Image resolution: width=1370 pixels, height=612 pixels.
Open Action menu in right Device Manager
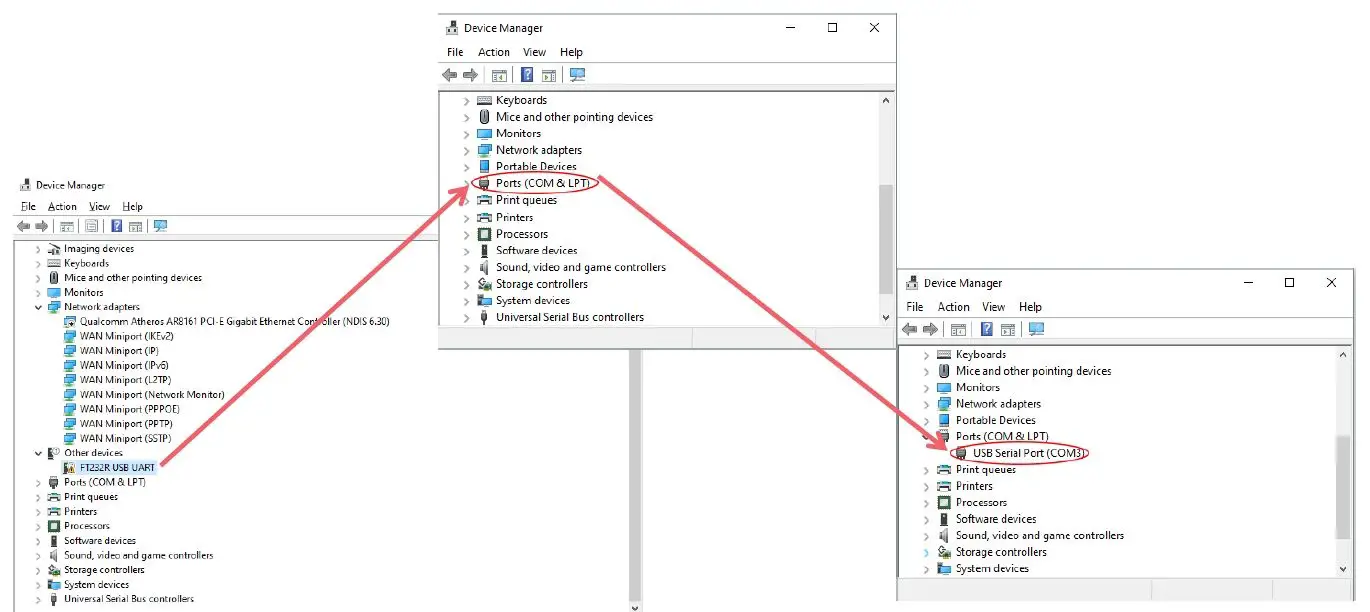pos(953,307)
